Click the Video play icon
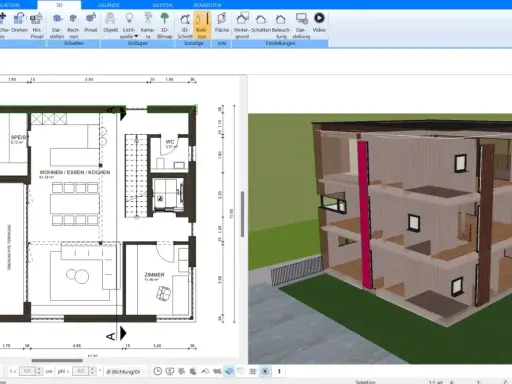Screen dimensions: 512x384 319,18
